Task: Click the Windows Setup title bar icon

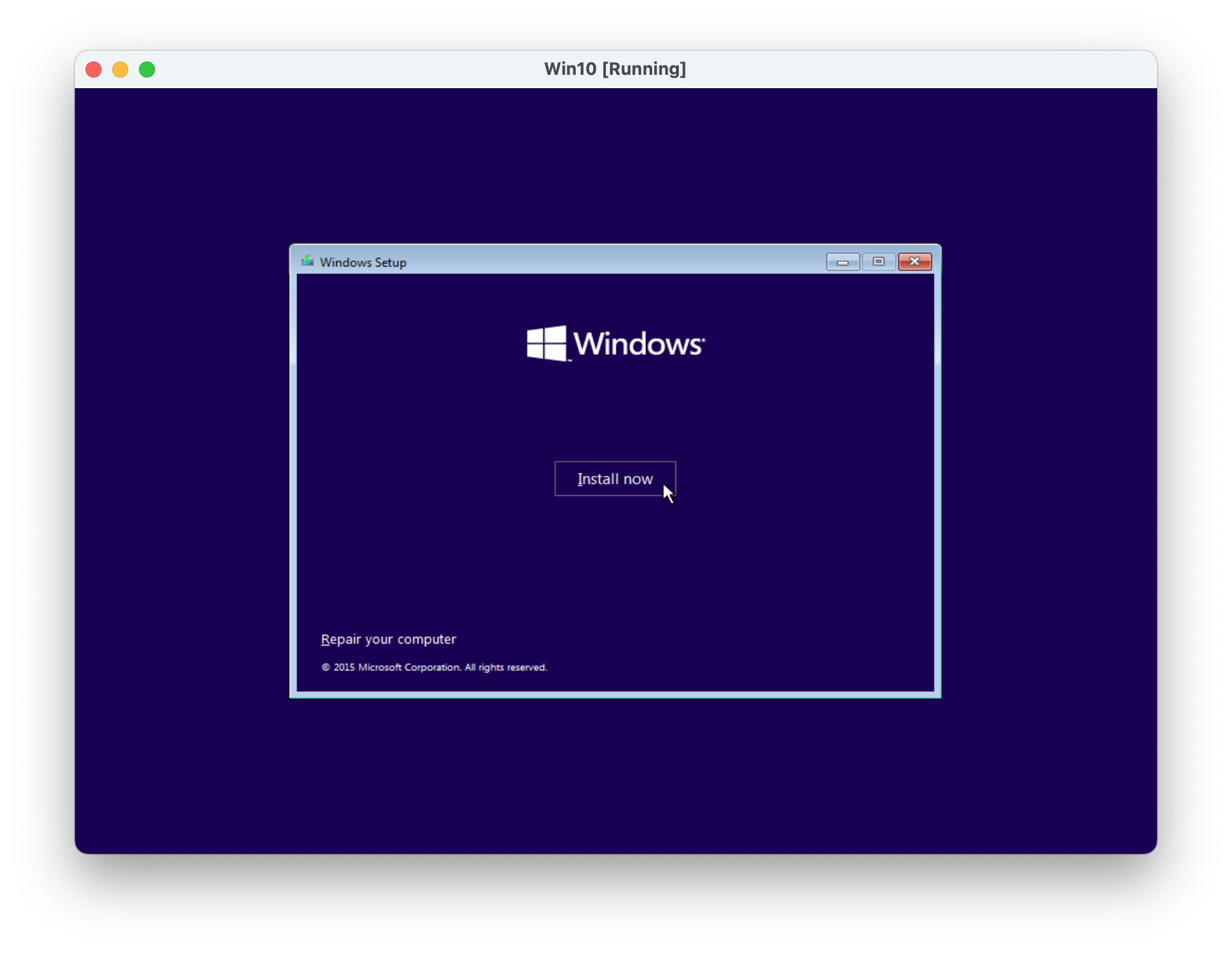Action: pos(307,261)
